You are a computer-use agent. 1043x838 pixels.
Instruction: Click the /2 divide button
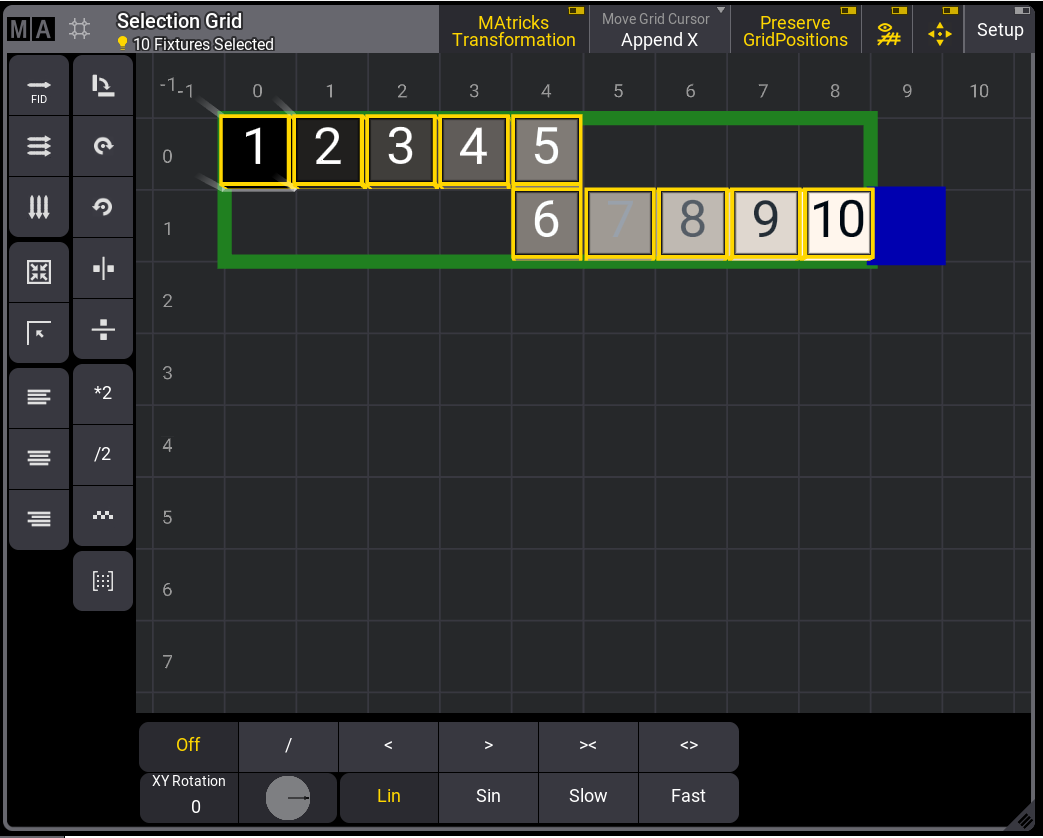[102, 455]
